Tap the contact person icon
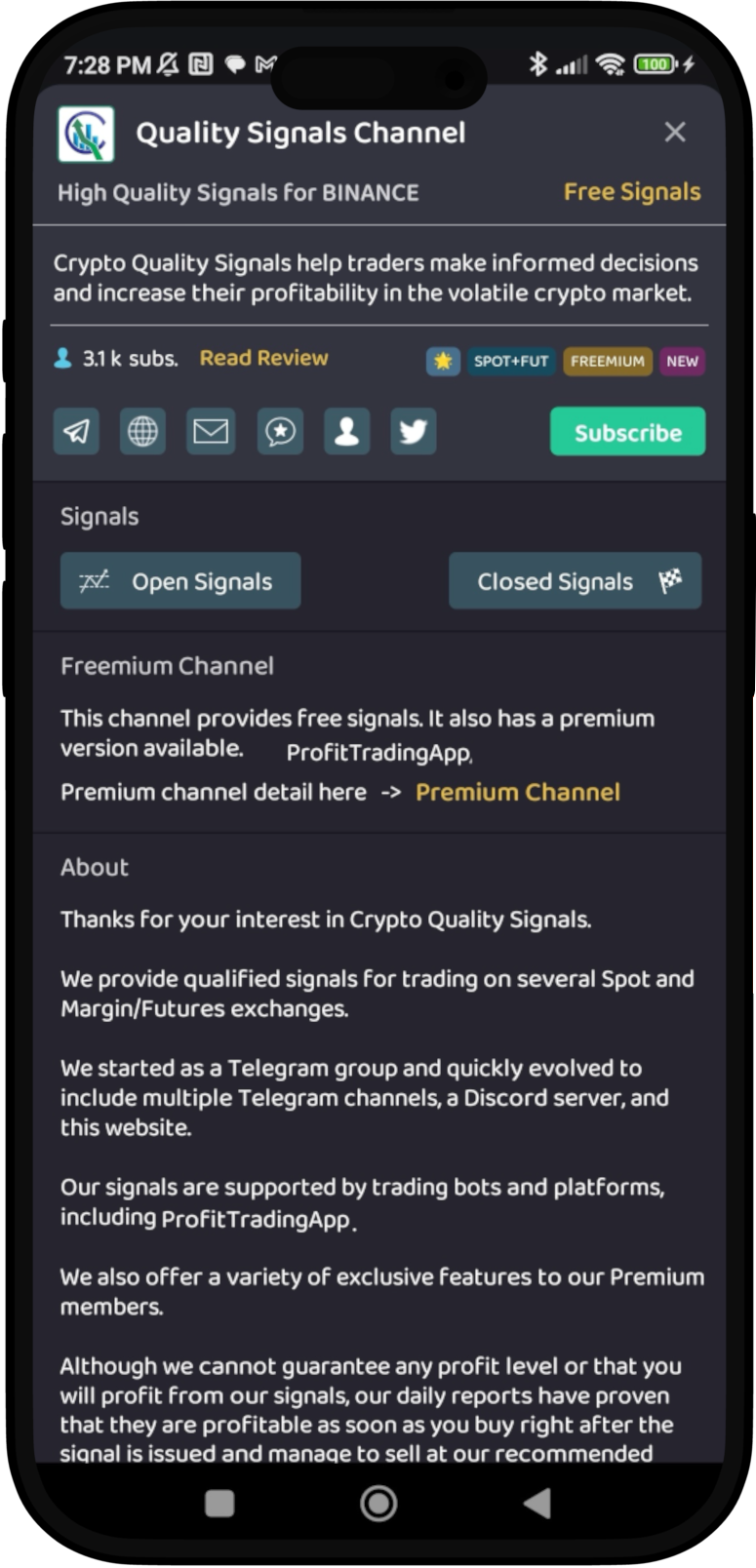756x1568 pixels. point(346,431)
